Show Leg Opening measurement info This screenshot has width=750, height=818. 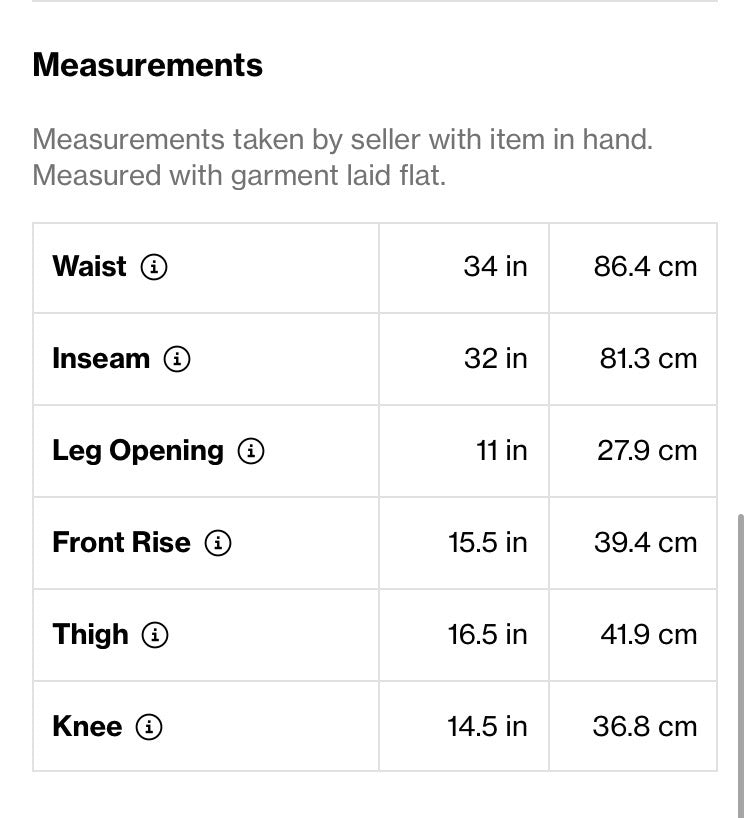(x=251, y=451)
